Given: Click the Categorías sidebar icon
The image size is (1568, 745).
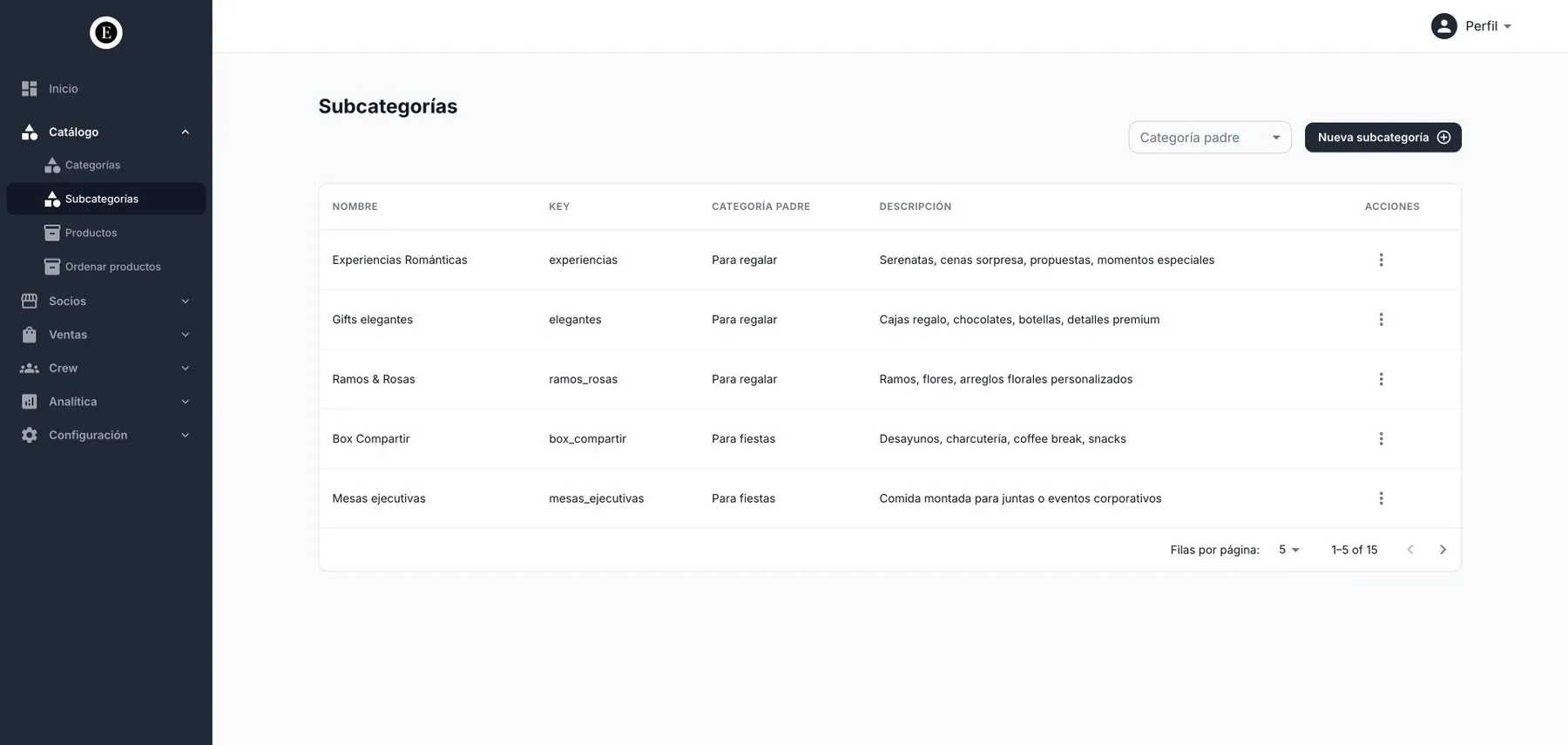Looking at the screenshot, I should click(52, 165).
